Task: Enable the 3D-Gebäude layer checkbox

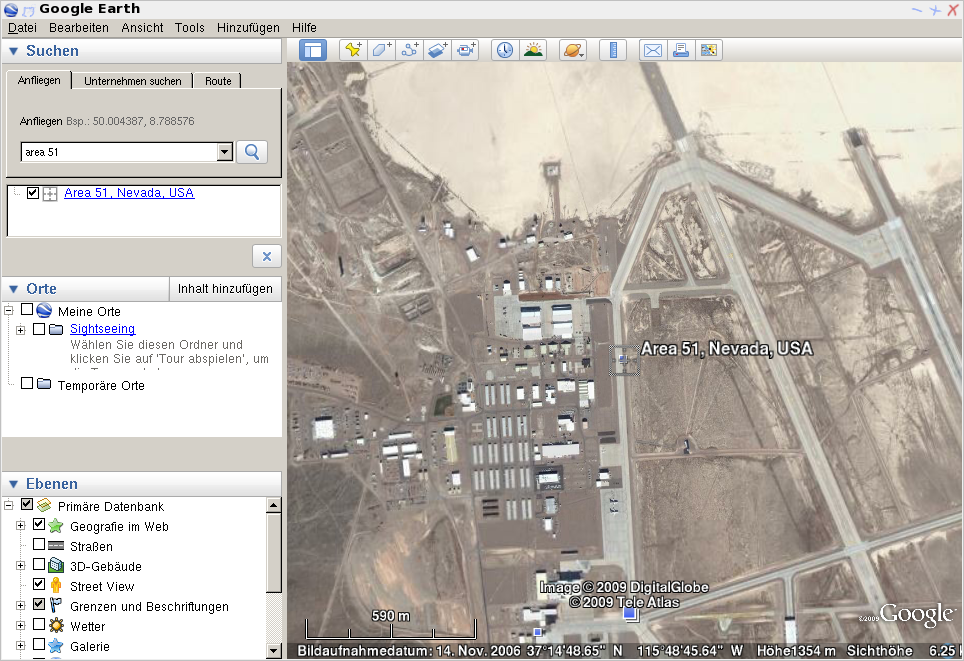Action: pos(39,564)
